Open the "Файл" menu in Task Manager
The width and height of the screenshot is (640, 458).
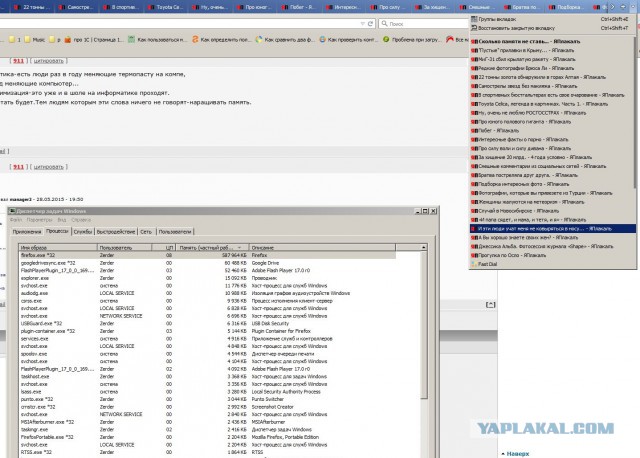tap(16, 220)
